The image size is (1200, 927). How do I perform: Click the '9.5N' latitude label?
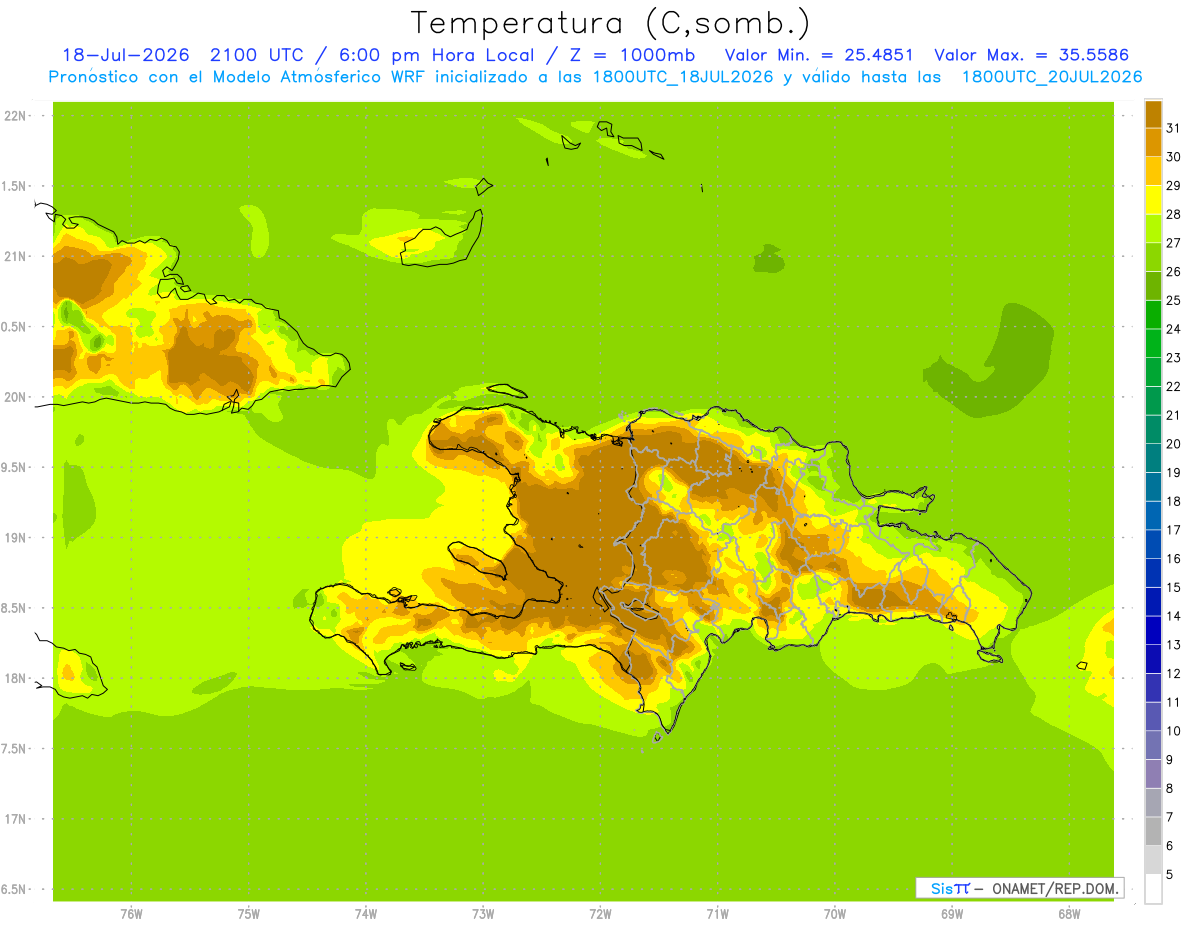(x=15, y=467)
